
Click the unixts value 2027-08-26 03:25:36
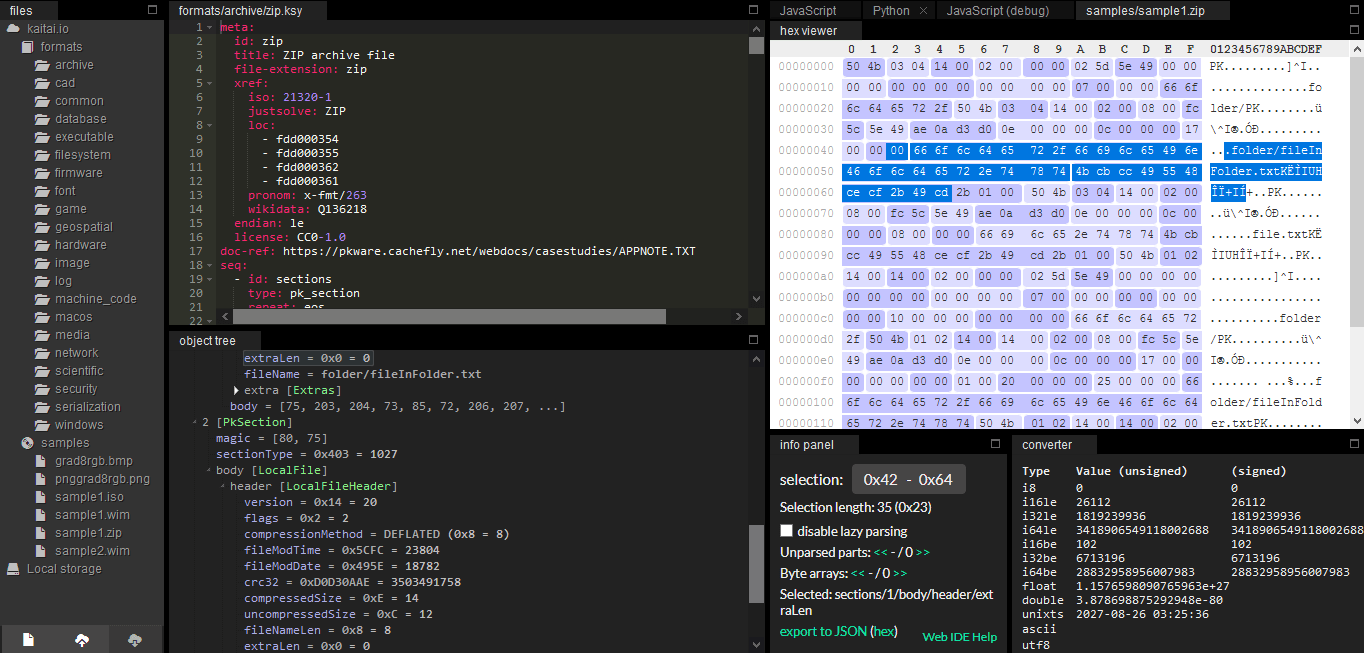pos(1142,614)
